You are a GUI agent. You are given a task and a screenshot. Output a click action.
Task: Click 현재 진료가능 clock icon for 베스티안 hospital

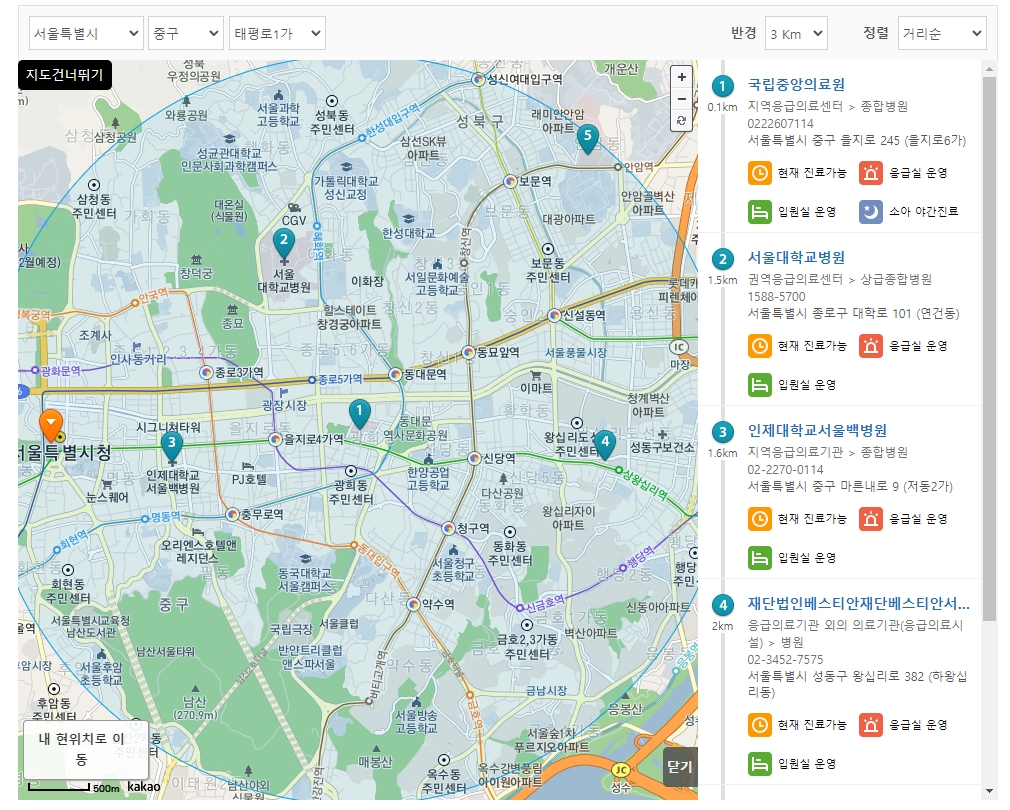(759, 726)
